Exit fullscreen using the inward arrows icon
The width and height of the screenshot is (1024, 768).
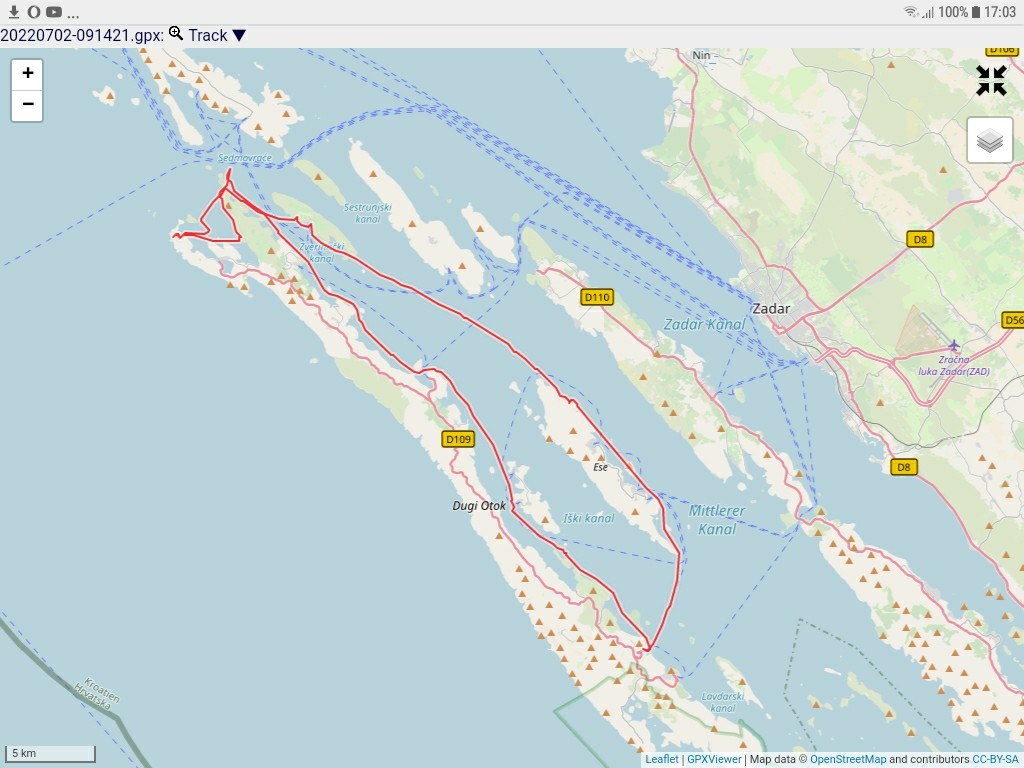coord(991,81)
